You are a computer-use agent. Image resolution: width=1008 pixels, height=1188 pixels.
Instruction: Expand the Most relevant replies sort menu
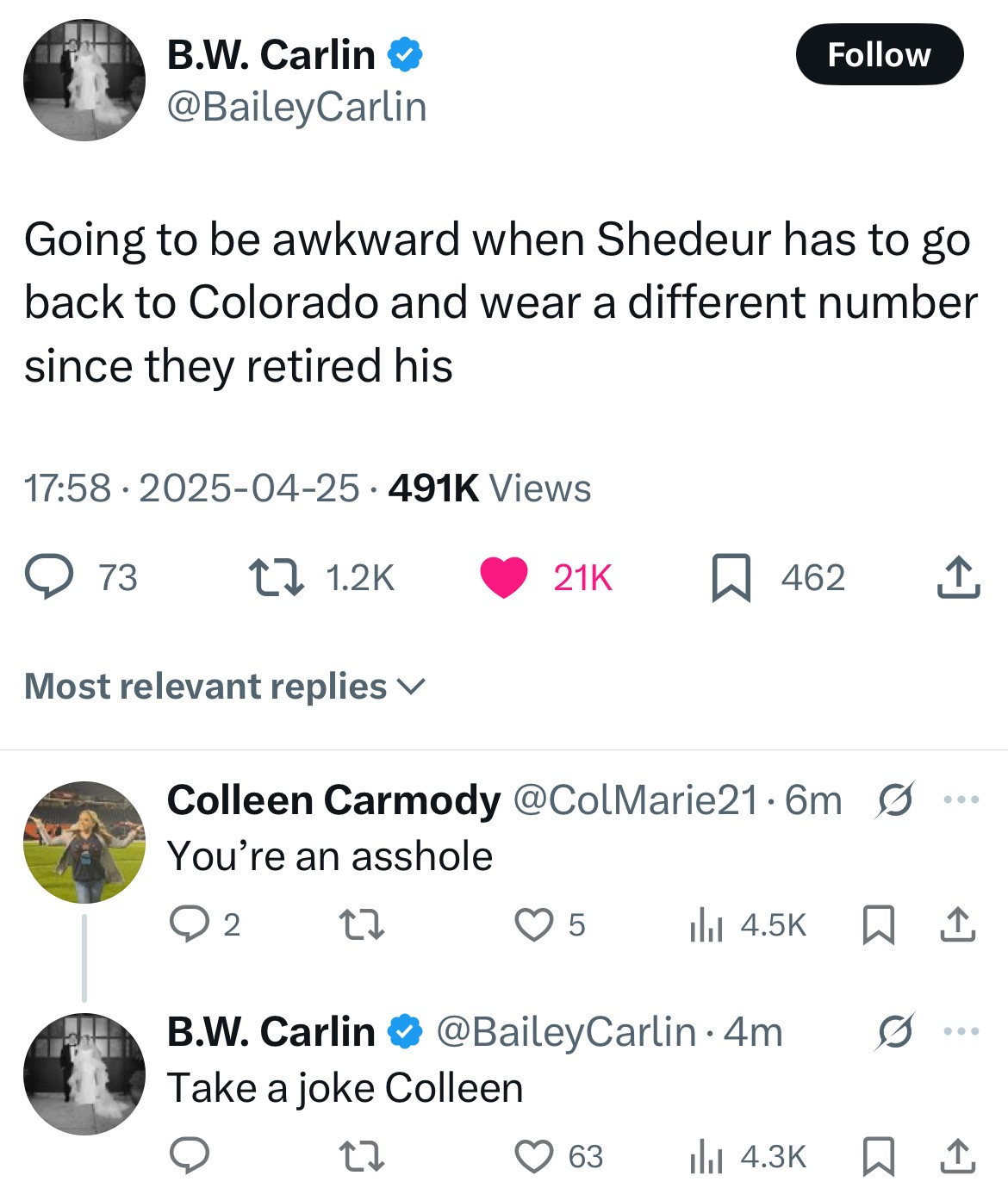pyautogui.click(x=225, y=687)
